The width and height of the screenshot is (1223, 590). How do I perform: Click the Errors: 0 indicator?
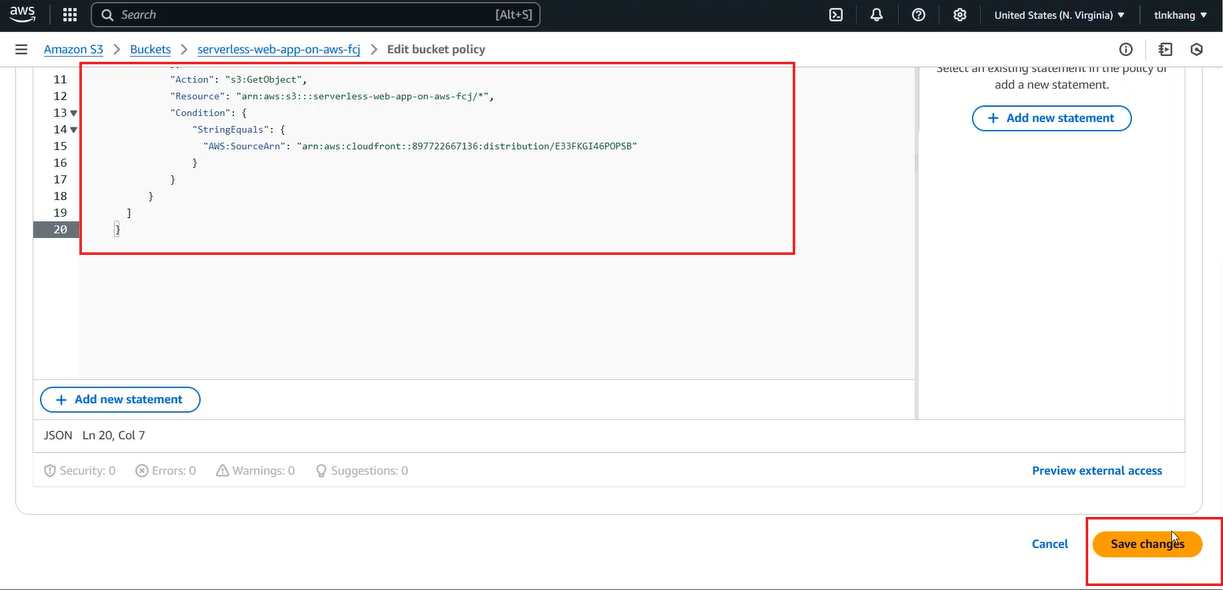[x=166, y=470]
